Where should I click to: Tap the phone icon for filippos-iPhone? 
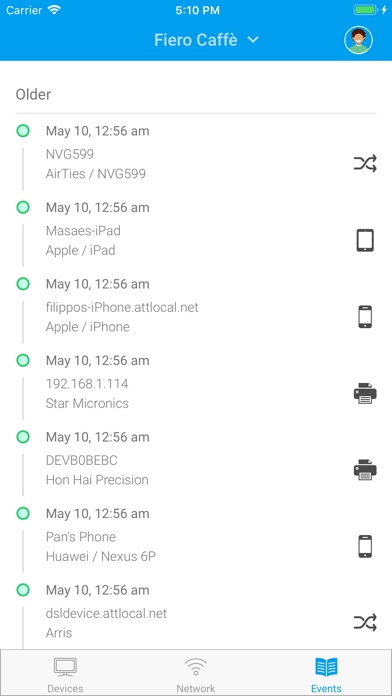pyautogui.click(x=365, y=317)
